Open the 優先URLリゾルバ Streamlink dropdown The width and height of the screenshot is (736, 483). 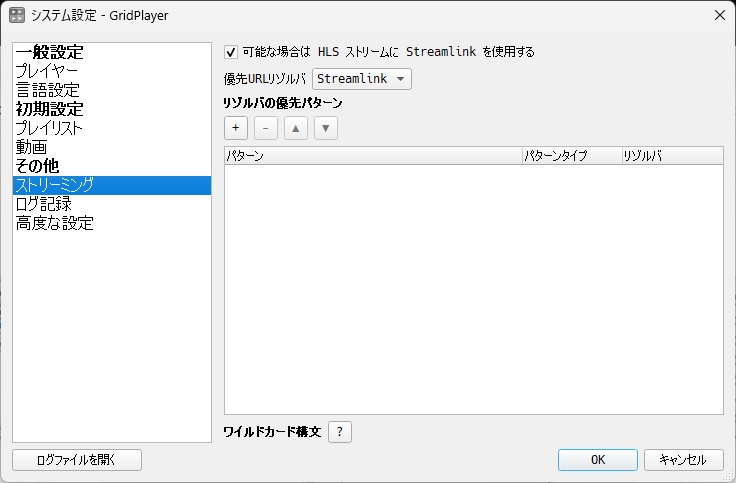(x=361, y=78)
